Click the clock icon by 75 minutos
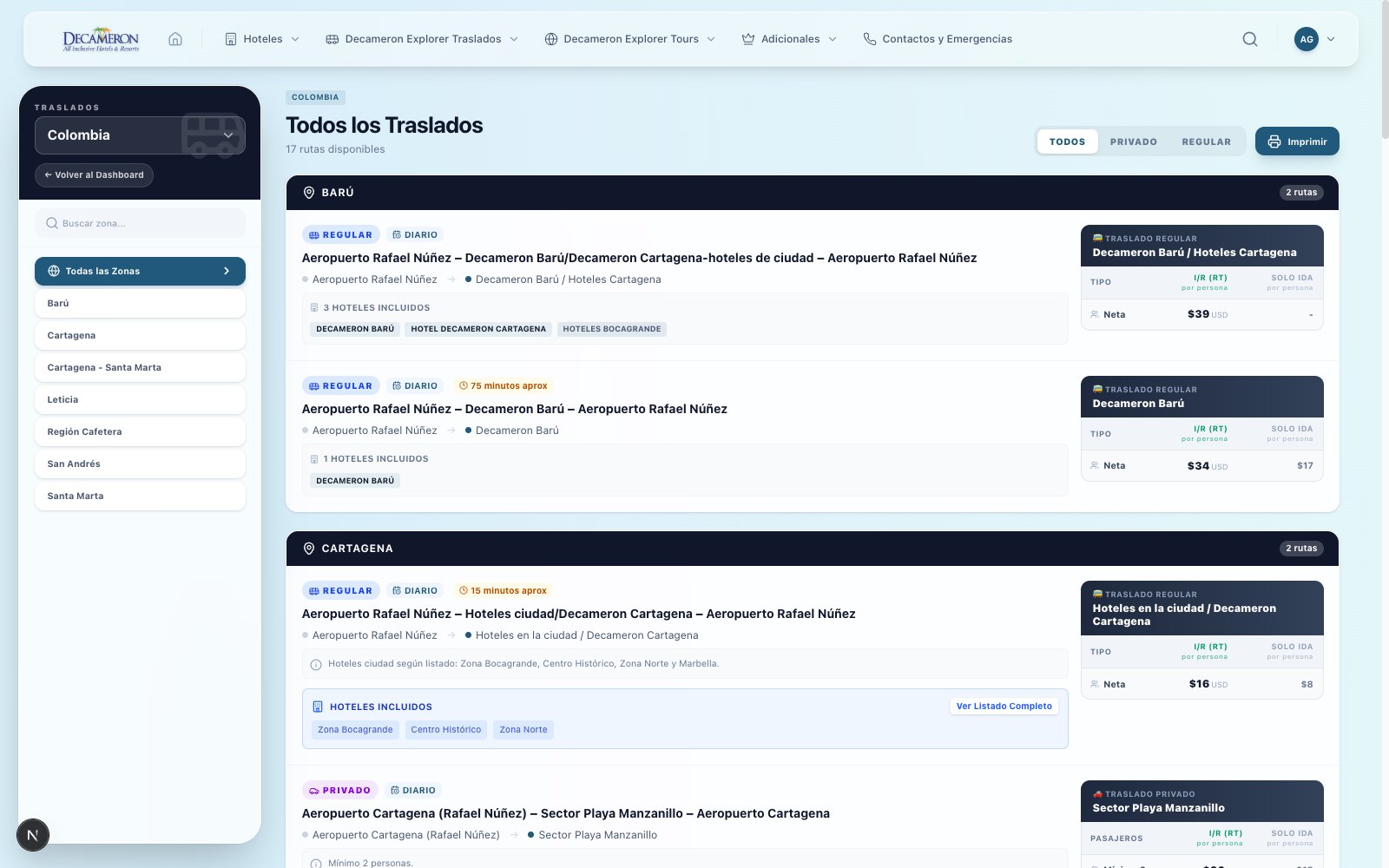This screenshot has width=1389, height=868. pyautogui.click(x=464, y=385)
